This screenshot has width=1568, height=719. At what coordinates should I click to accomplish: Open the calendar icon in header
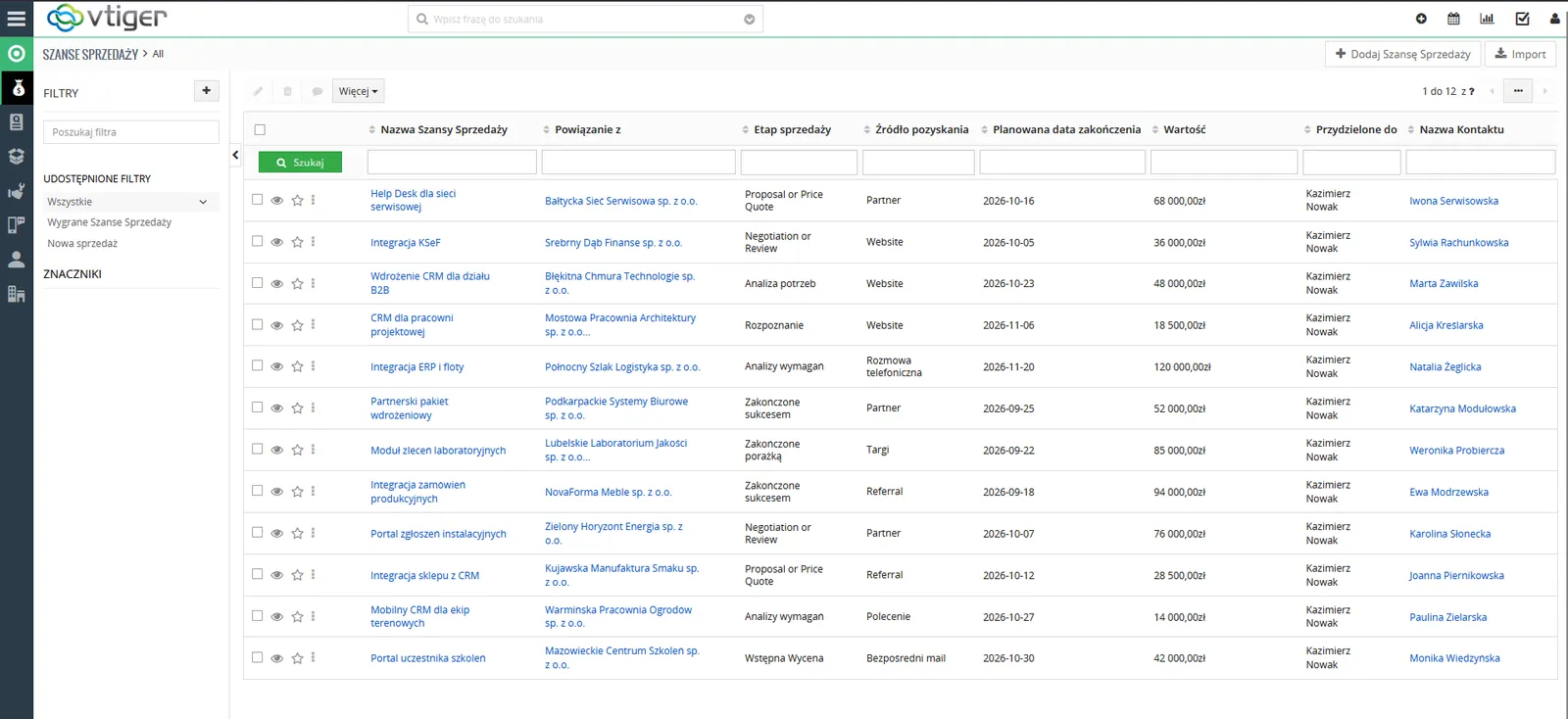(x=1453, y=19)
